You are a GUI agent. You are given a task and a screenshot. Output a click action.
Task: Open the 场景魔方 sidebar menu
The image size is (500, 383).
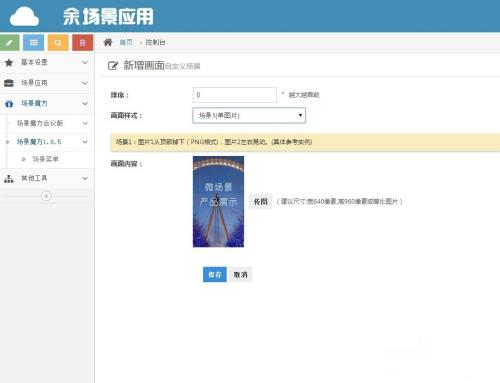pos(47,103)
